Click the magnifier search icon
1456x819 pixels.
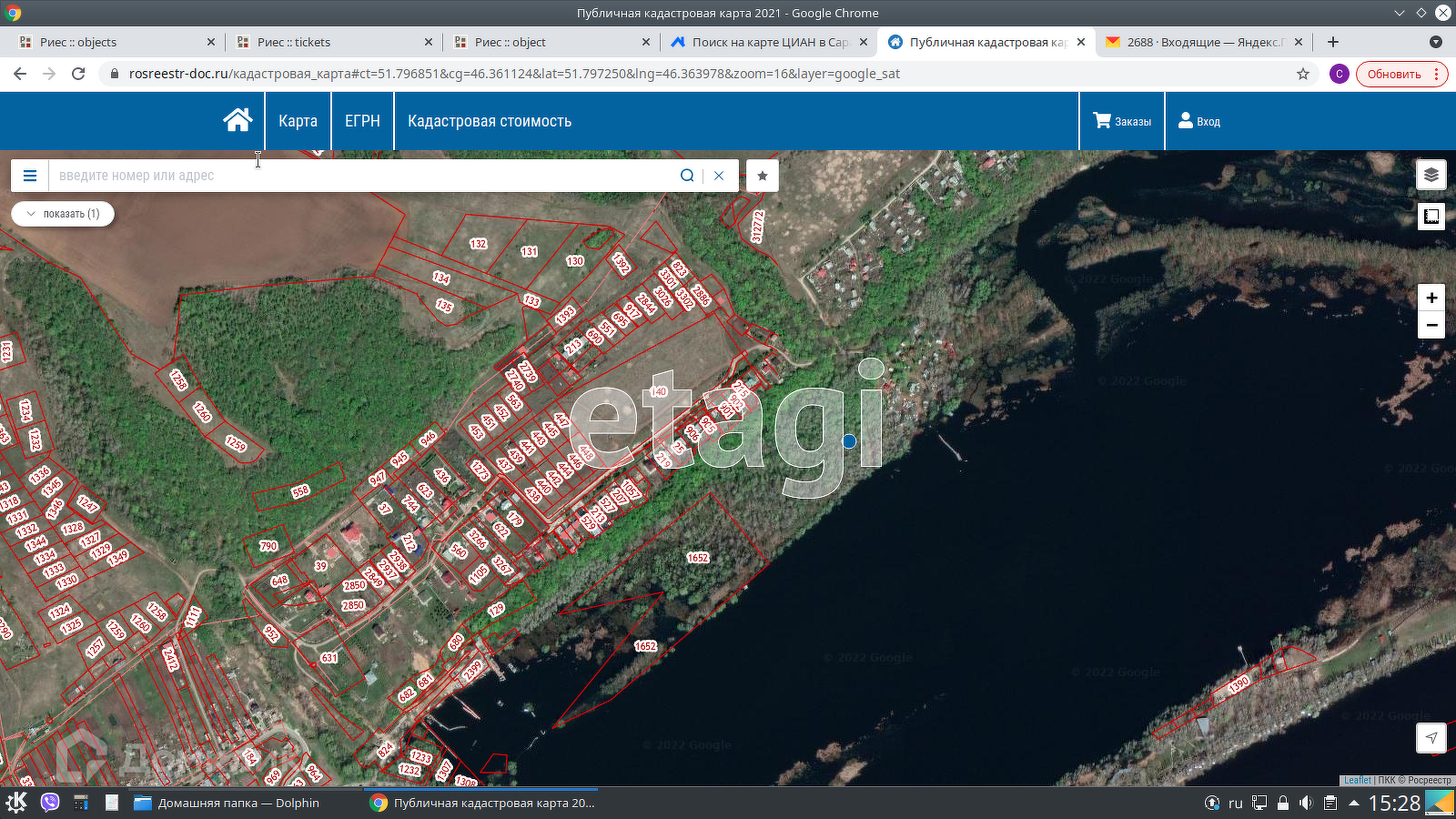(x=687, y=176)
